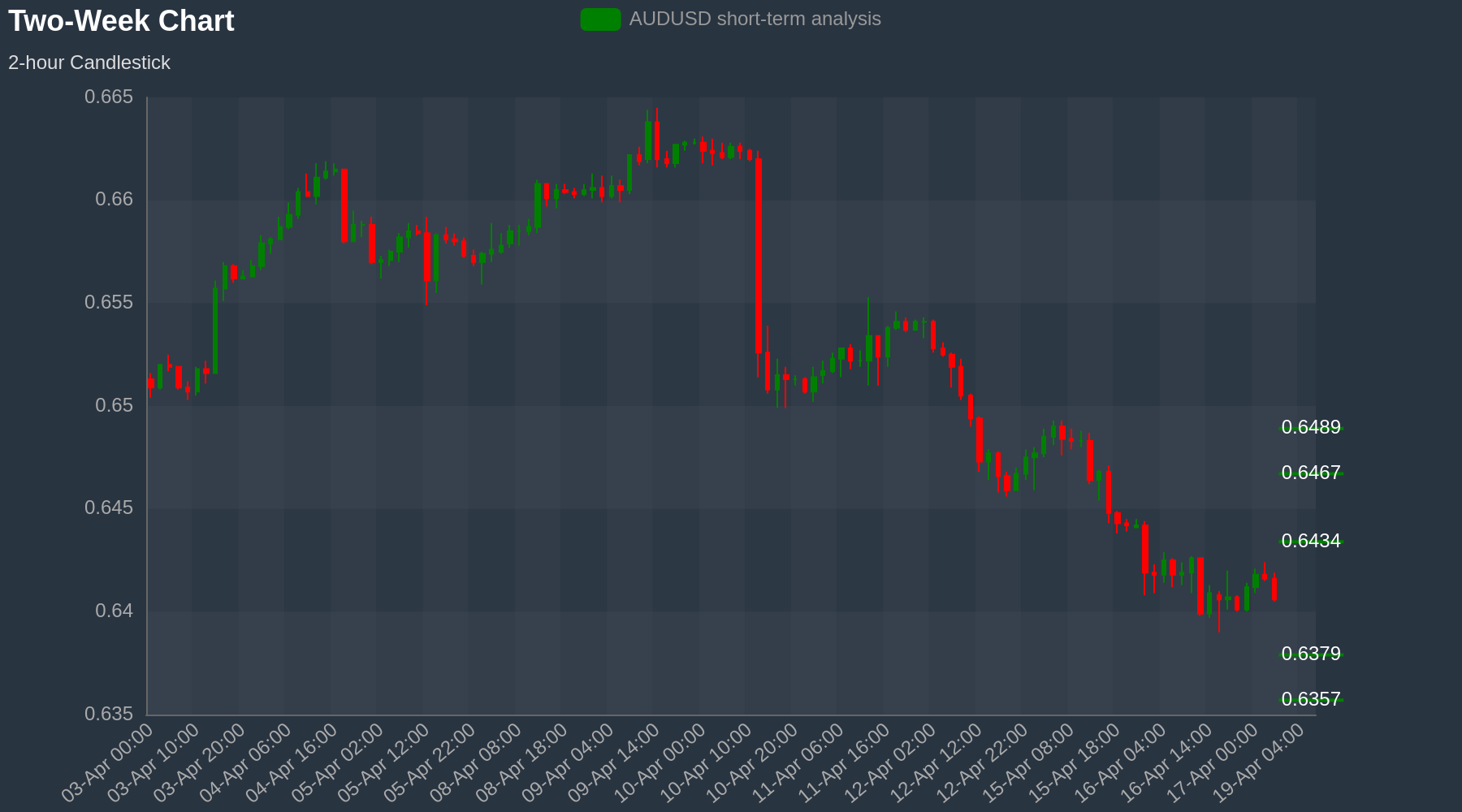Click the 0.645 y-axis label
The image size is (1462, 812).
[x=109, y=508]
